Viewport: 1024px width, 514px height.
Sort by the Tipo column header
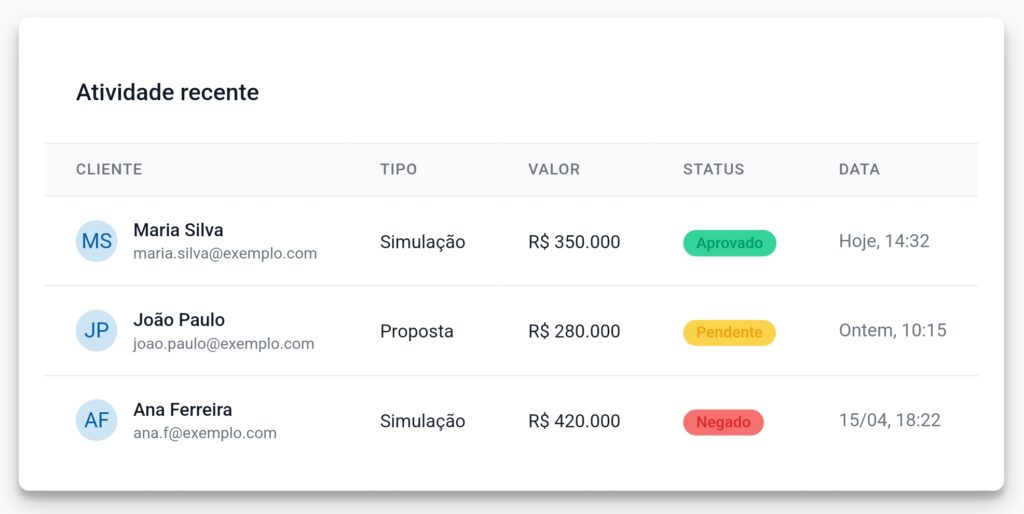click(398, 169)
